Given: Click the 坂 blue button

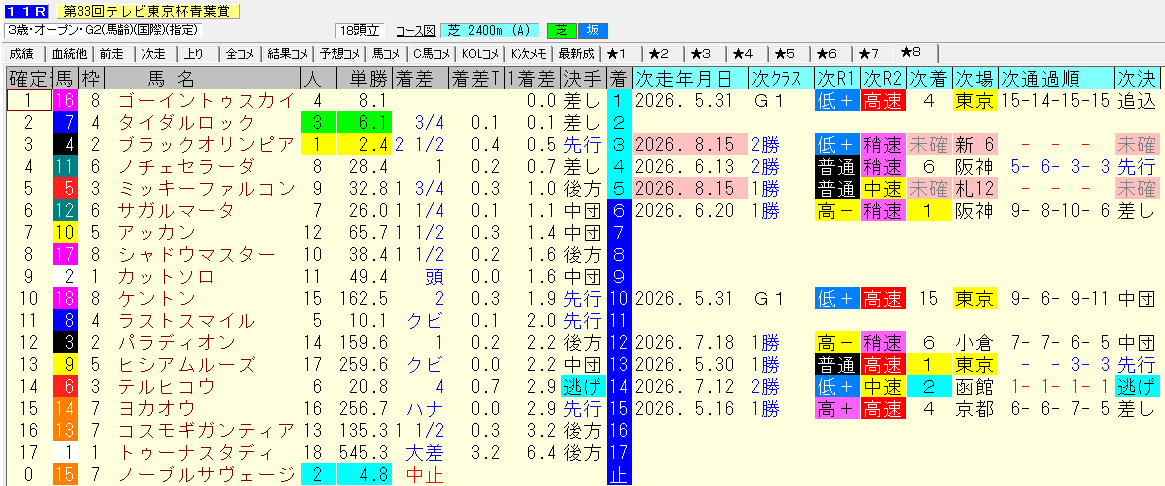Looking at the screenshot, I should (592, 30).
